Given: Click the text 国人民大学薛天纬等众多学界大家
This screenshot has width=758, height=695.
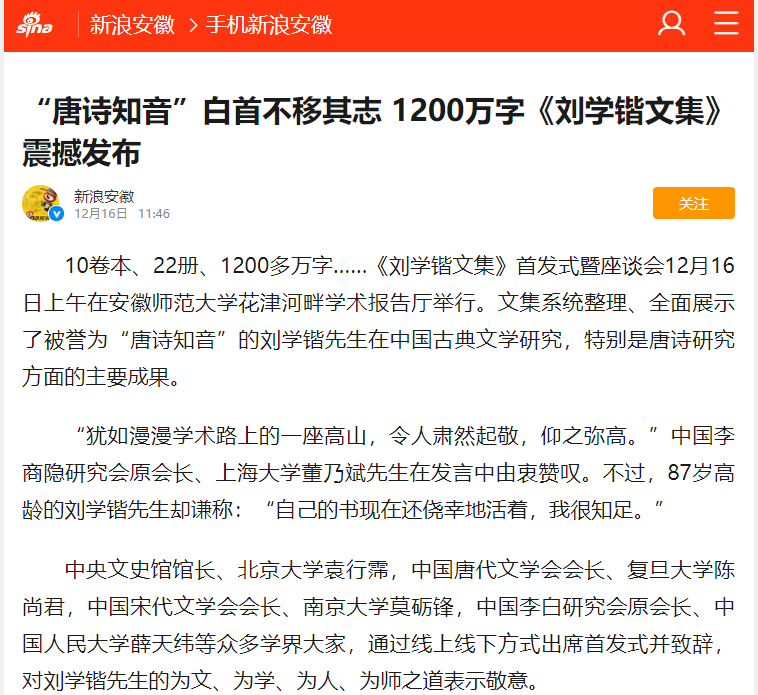Looking at the screenshot, I should [x=184, y=644].
